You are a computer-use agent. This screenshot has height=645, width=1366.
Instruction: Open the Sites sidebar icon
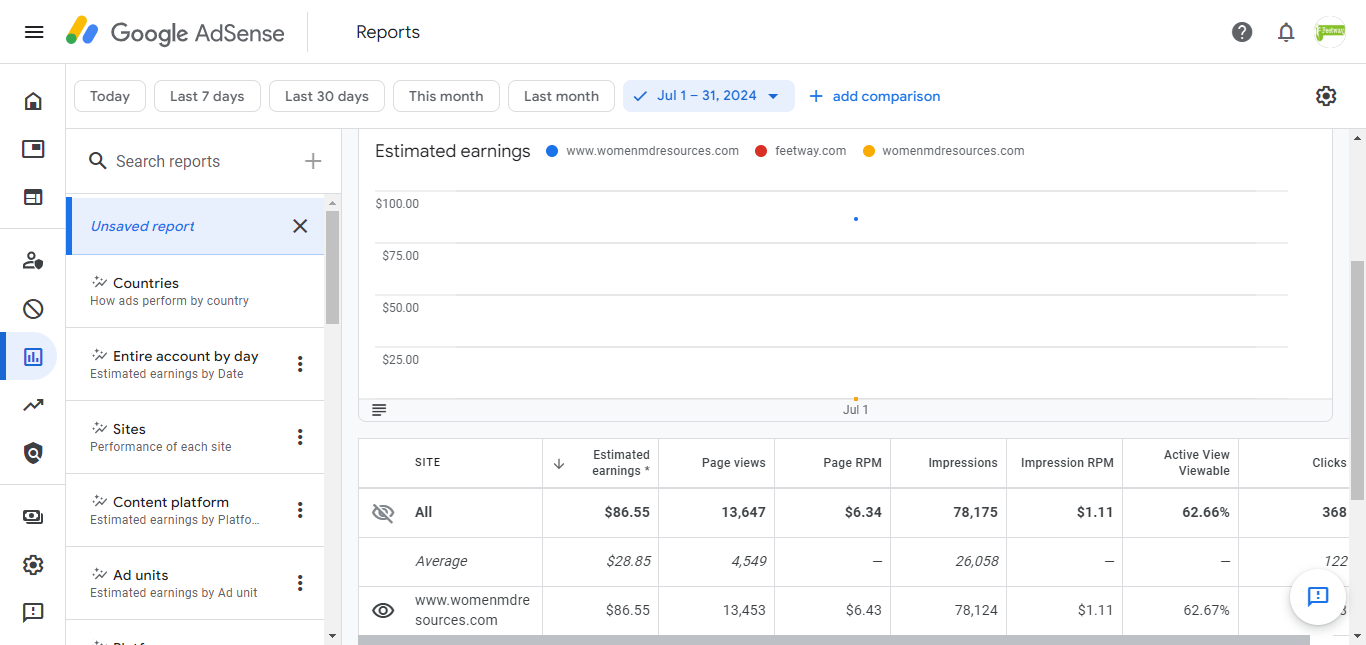tap(33, 197)
